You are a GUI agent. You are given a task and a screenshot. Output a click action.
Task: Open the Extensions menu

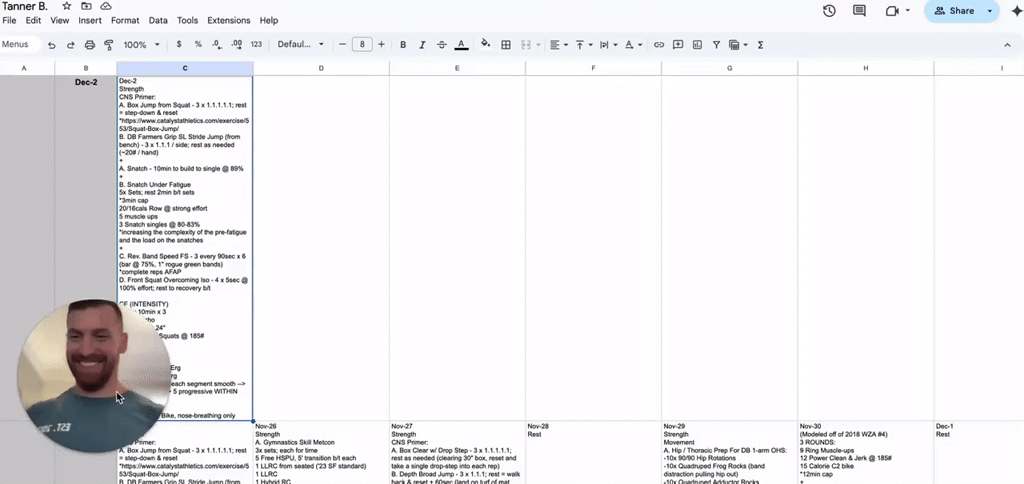click(229, 20)
